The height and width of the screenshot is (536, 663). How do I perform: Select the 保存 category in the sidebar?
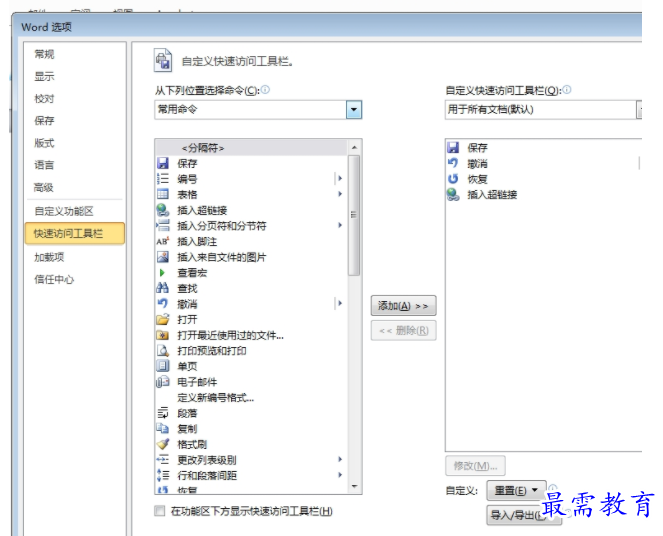44,121
